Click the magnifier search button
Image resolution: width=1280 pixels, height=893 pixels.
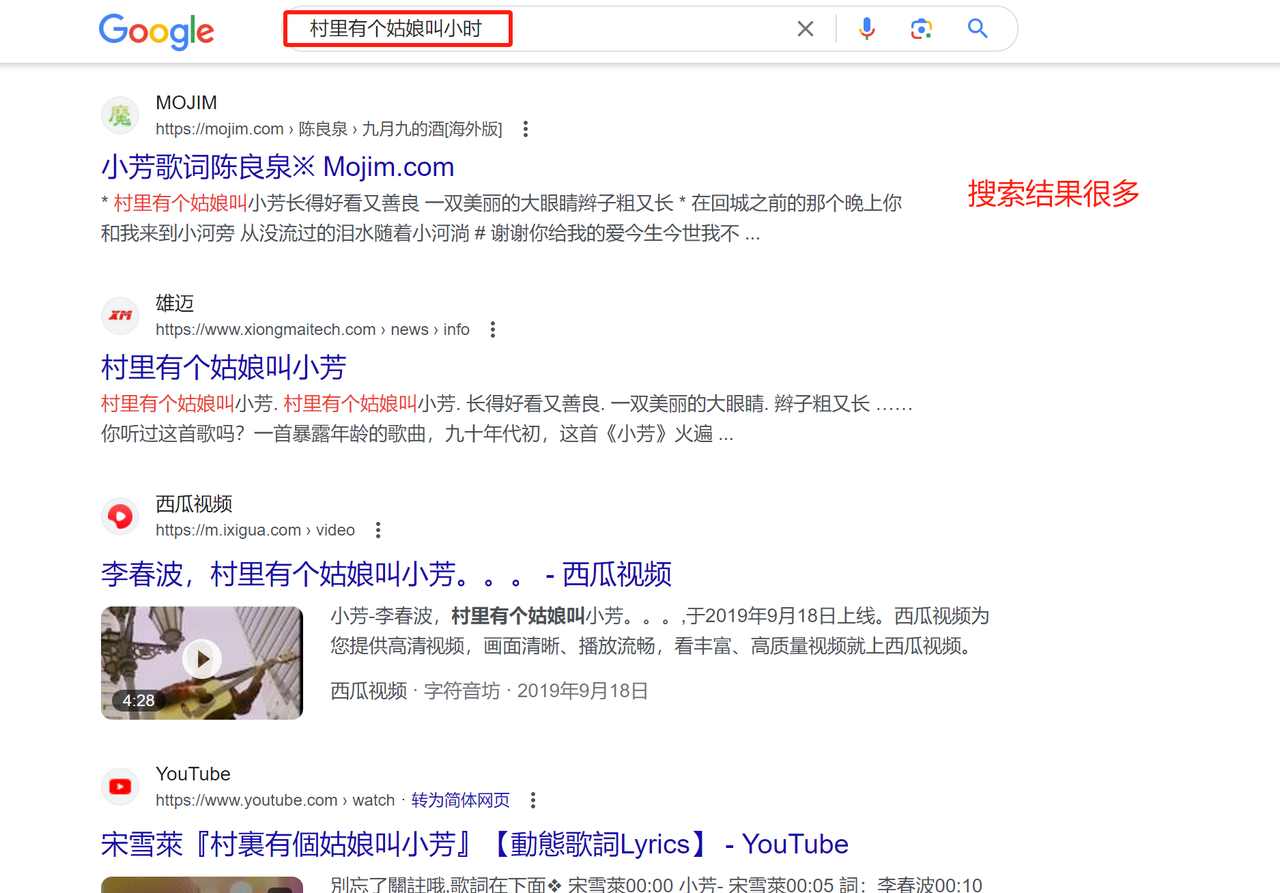(977, 29)
